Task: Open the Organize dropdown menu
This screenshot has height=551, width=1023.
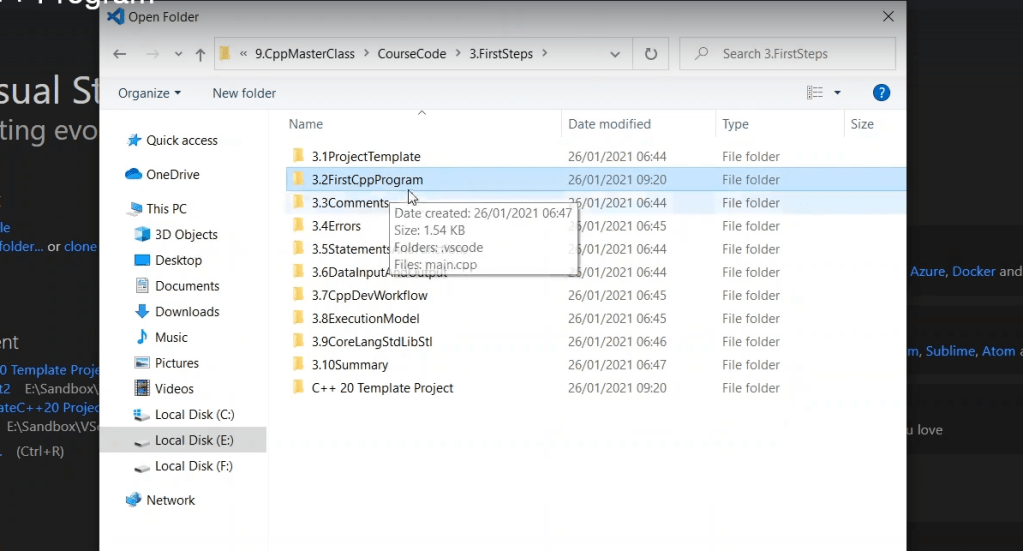Action: pyautogui.click(x=149, y=93)
